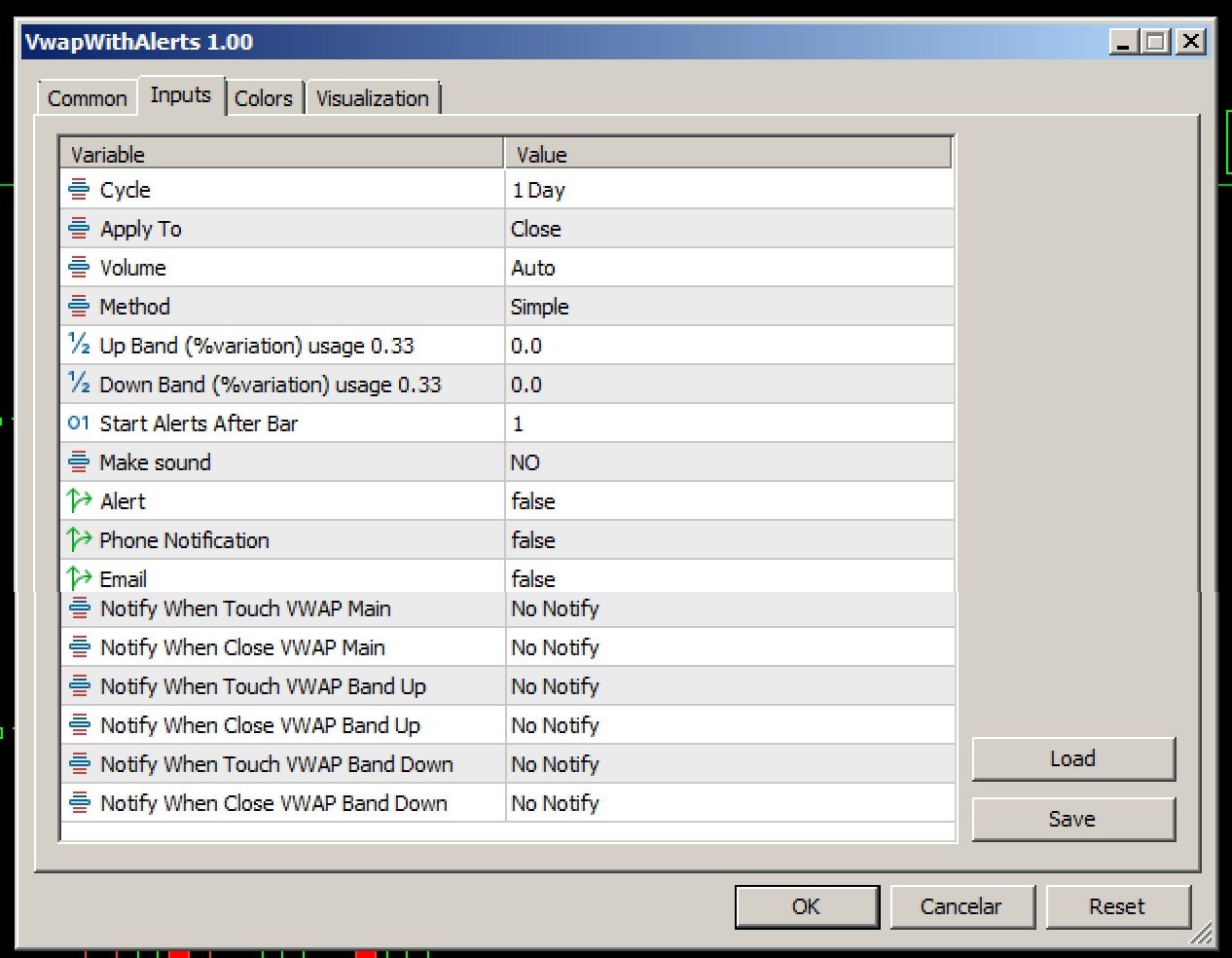This screenshot has height=958, width=1232.
Task: Click the green branch icon beside Alert
Action: (x=81, y=500)
